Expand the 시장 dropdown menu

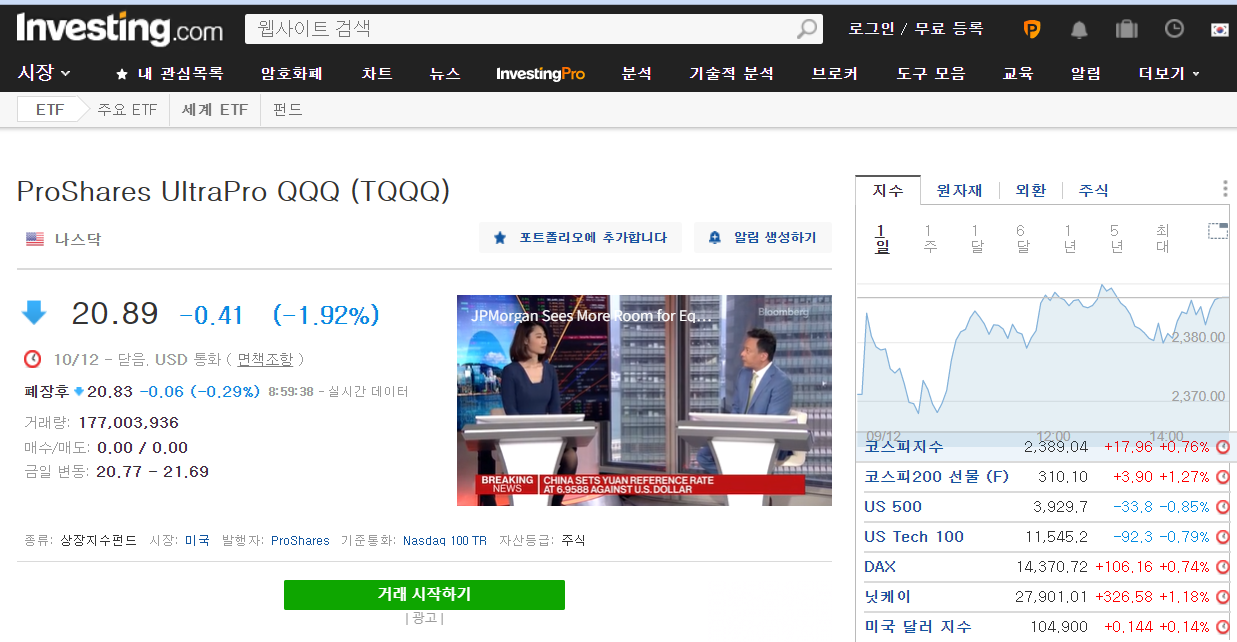tap(44, 73)
